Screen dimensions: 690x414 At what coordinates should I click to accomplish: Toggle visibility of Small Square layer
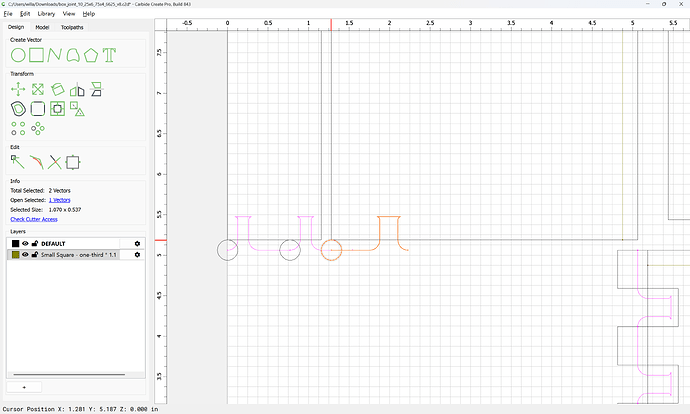click(x=25, y=255)
